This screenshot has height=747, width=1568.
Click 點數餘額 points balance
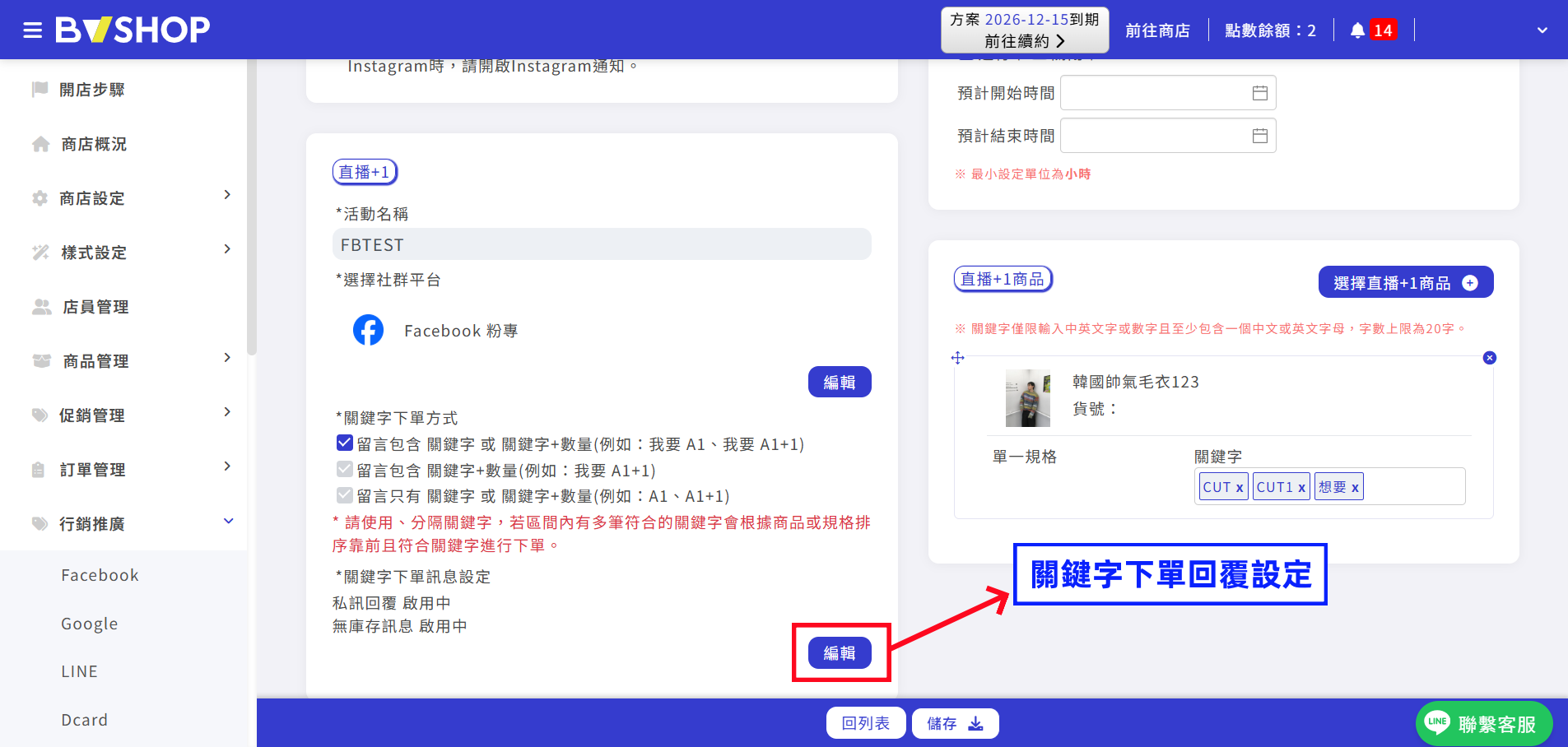(1270, 30)
